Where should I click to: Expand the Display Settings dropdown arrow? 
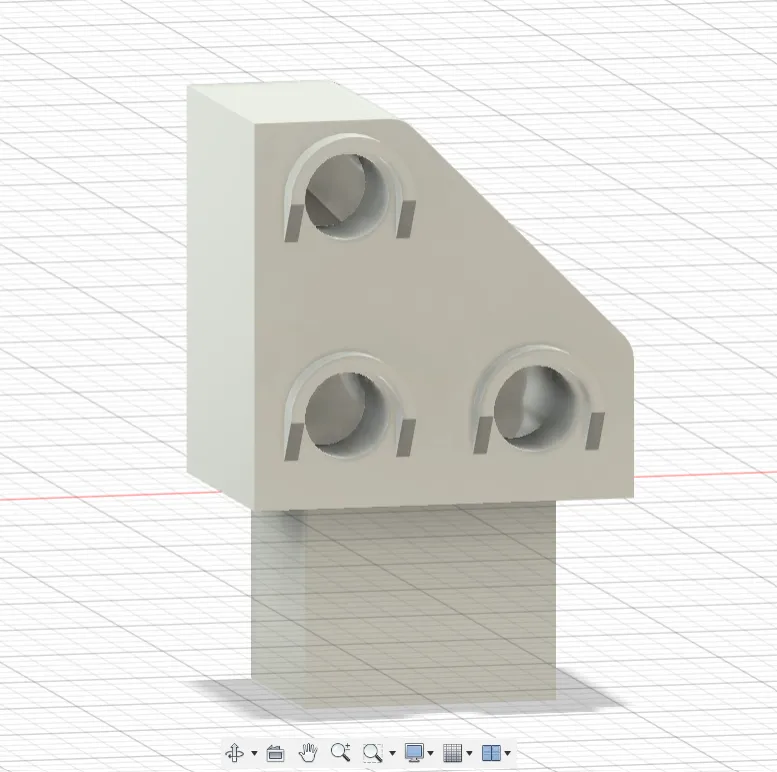(430, 754)
